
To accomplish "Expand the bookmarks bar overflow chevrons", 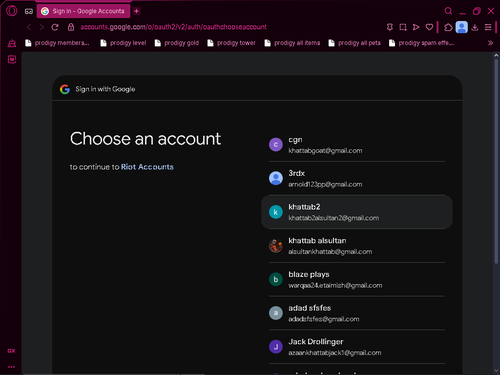I will 490,43.
